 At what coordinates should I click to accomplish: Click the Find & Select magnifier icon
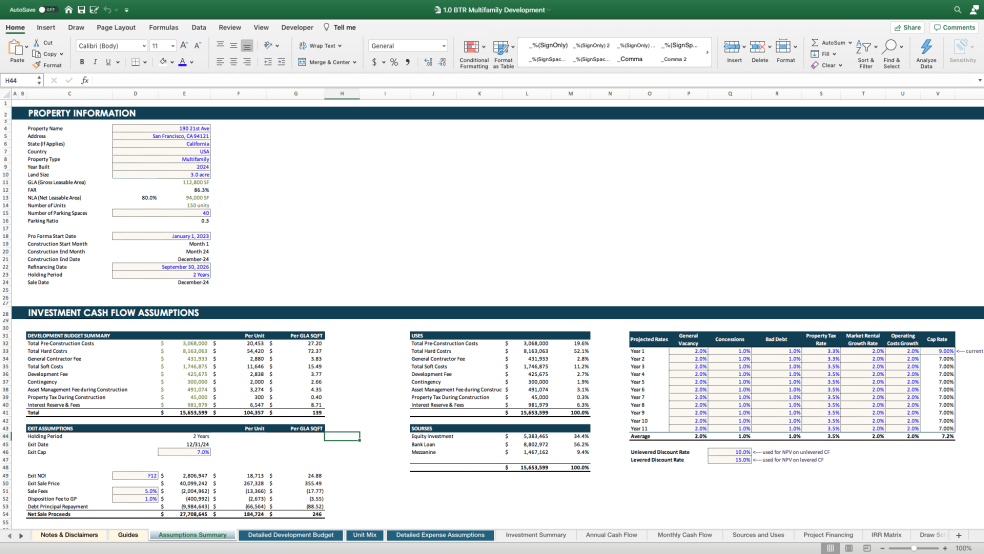(891, 48)
